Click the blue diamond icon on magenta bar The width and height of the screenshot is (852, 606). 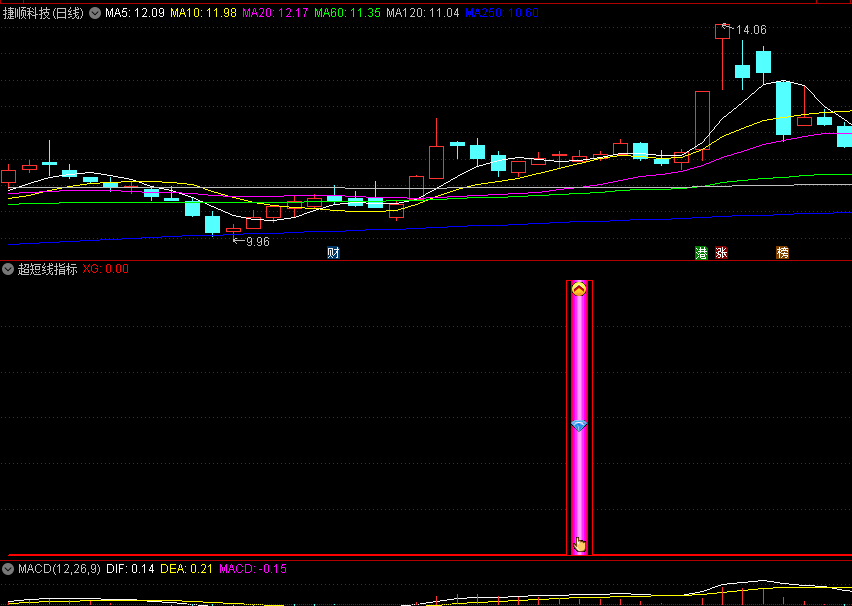[579, 426]
